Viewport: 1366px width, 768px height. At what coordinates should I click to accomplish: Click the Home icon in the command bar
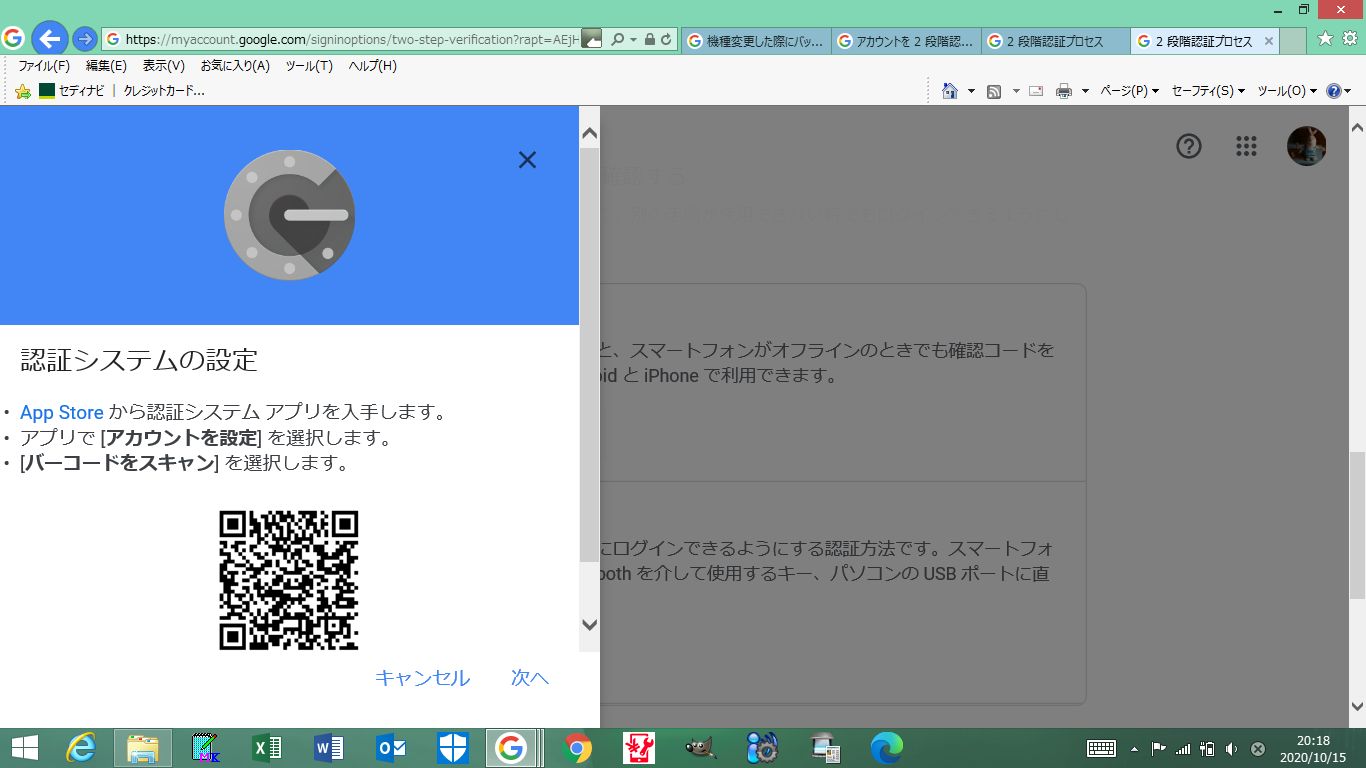click(x=951, y=91)
